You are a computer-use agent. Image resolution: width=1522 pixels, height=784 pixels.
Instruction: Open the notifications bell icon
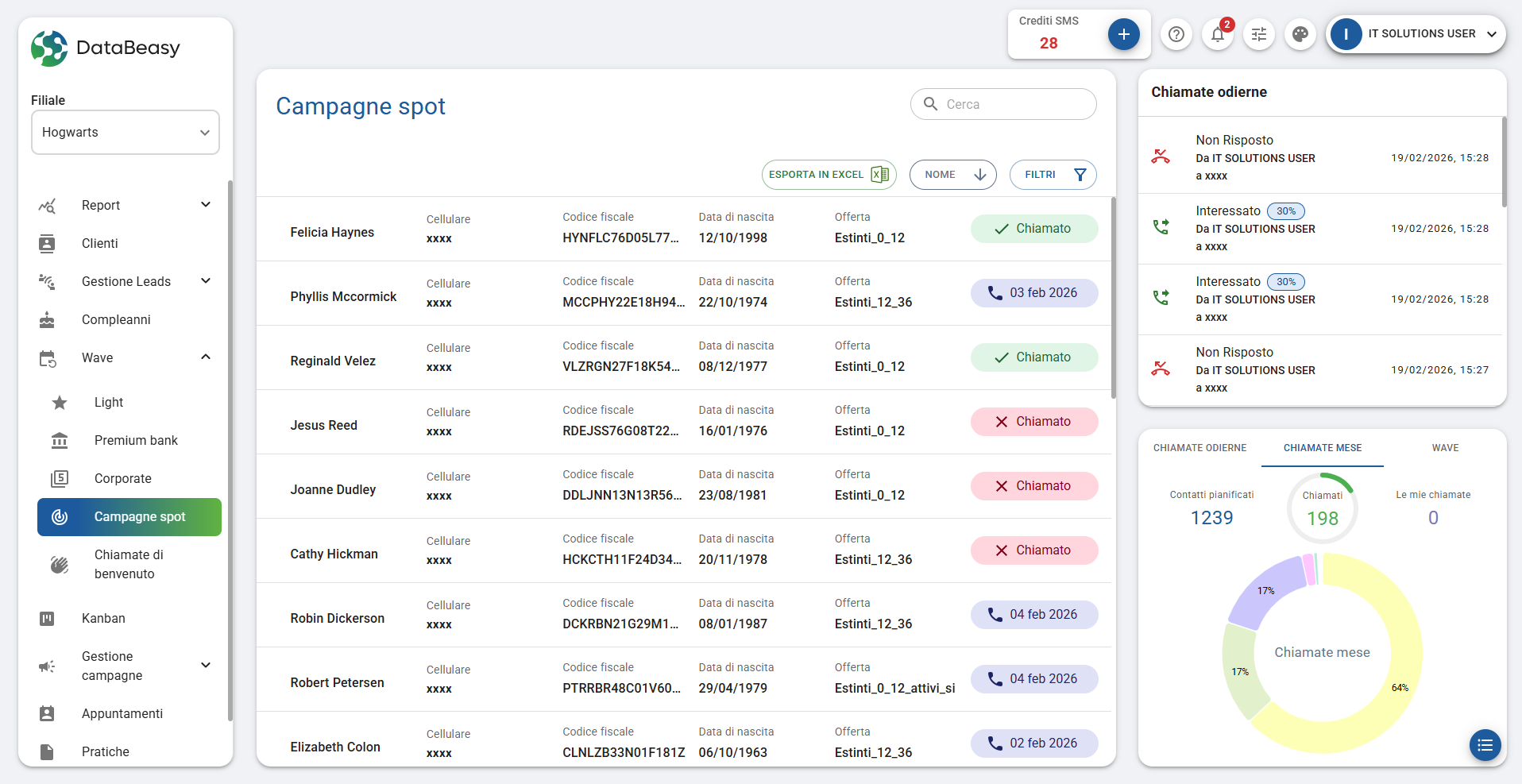1217,34
